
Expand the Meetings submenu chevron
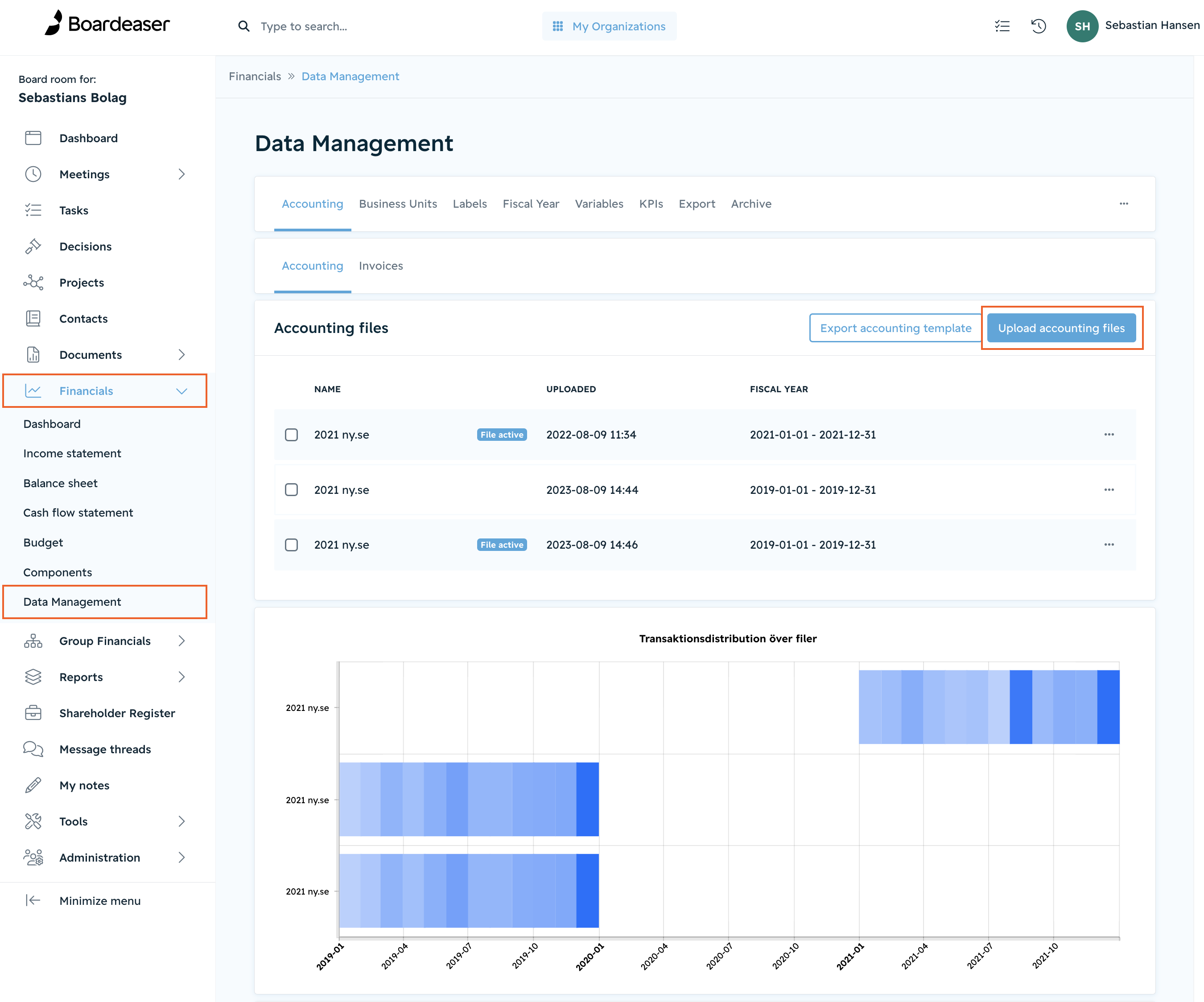pos(182,174)
